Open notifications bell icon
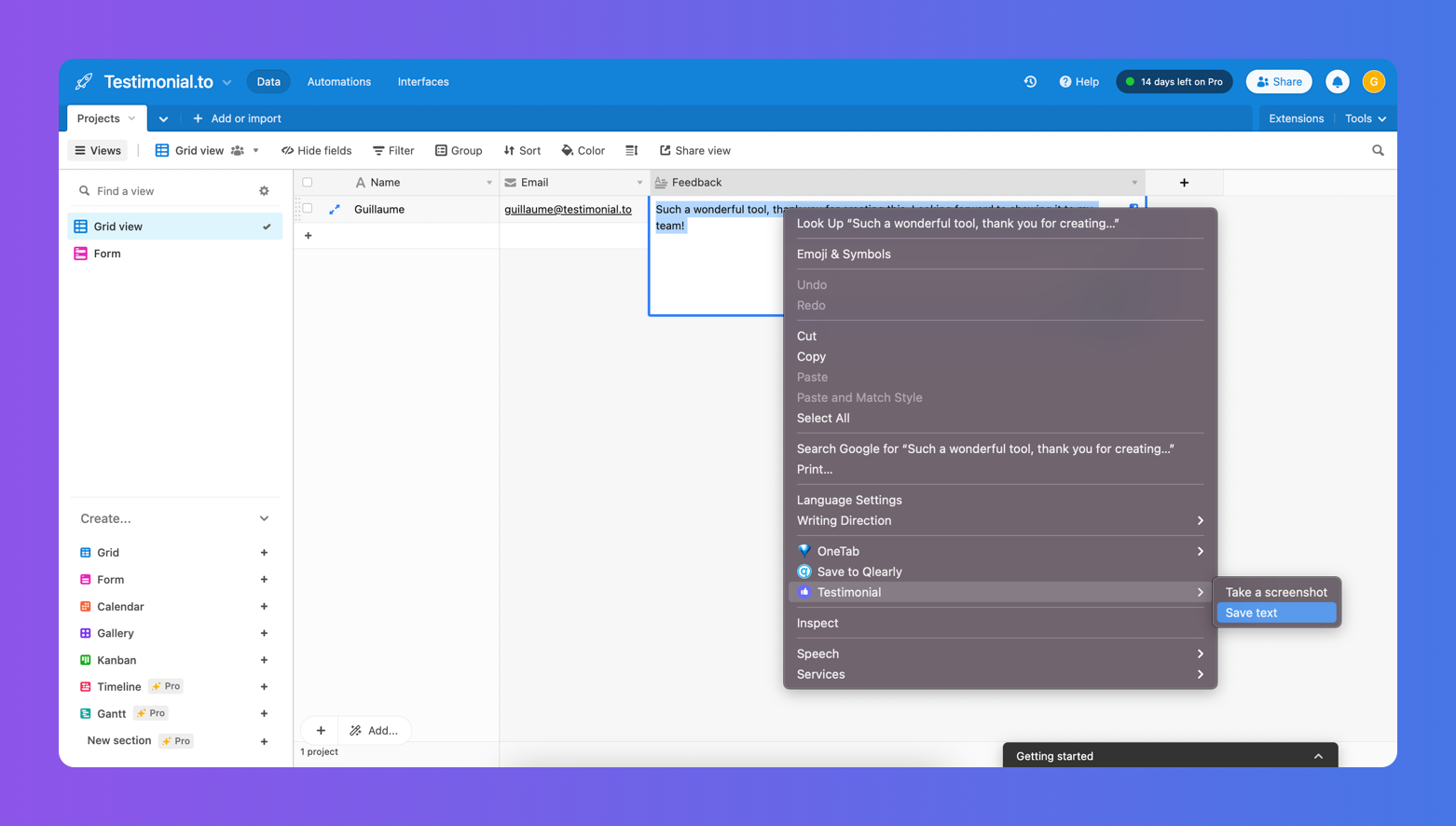The width and height of the screenshot is (1456, 826). click(1338, 82)
